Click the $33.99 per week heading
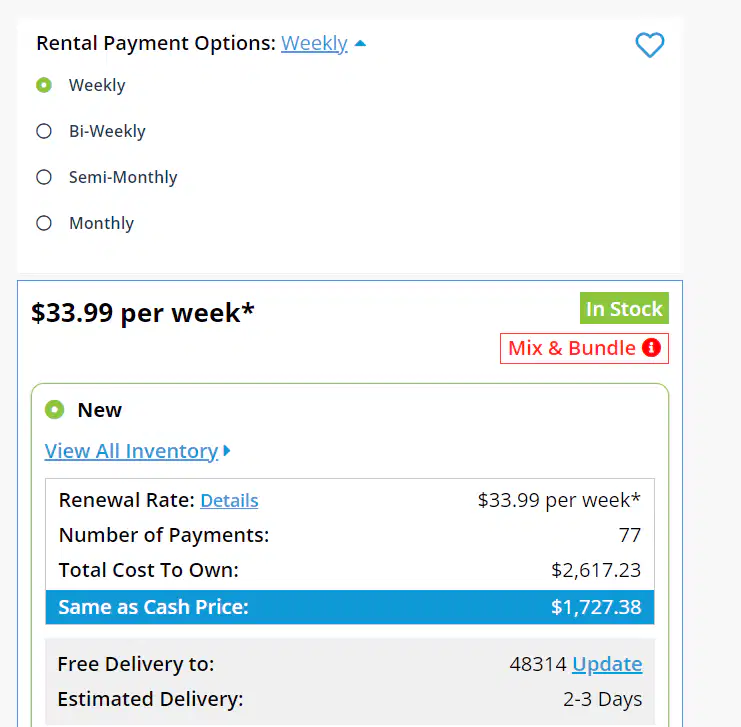The image size is (741, 727). point(143,313)
